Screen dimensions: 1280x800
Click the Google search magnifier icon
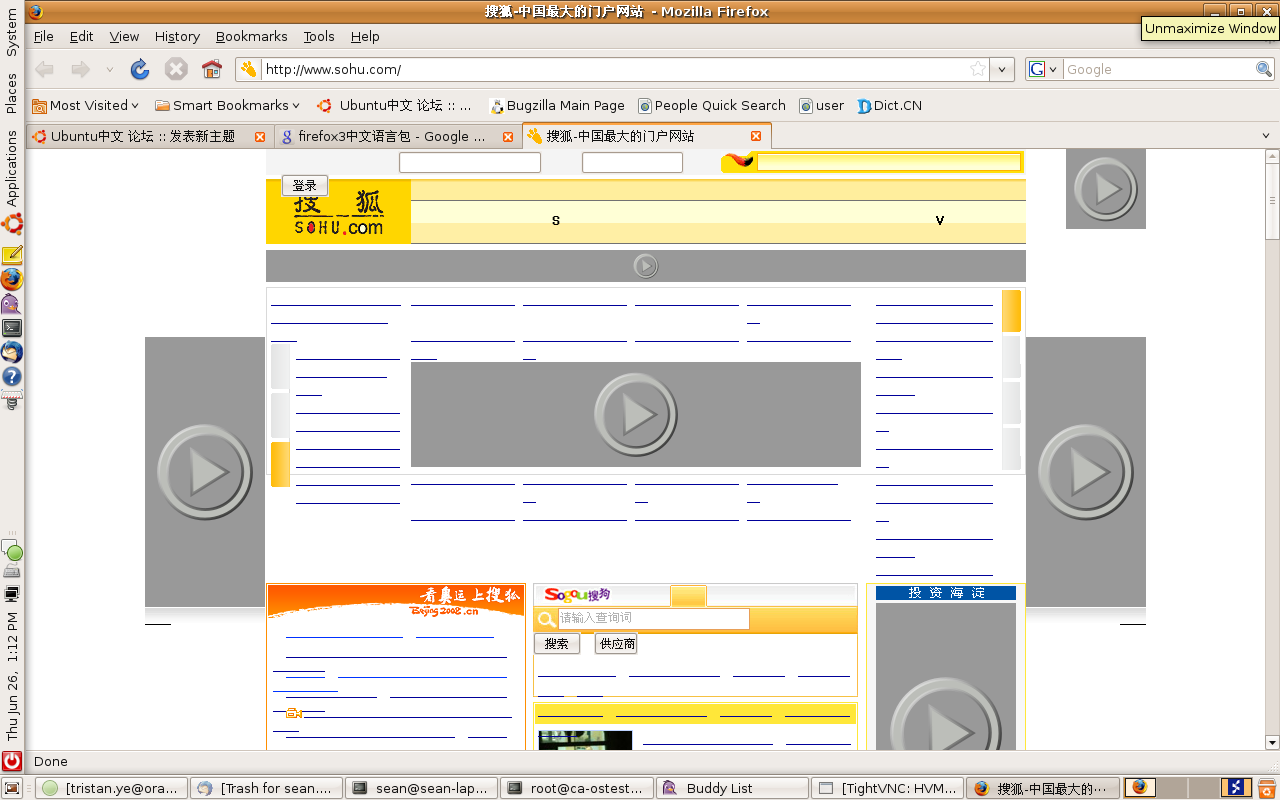click(1264, 69)
